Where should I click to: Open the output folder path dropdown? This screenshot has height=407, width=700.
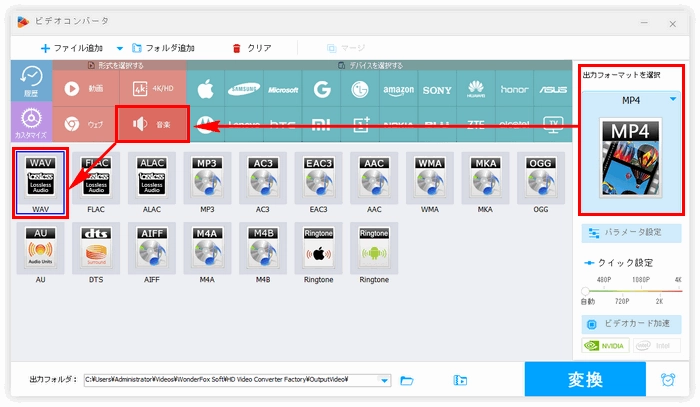click(385, 380)
